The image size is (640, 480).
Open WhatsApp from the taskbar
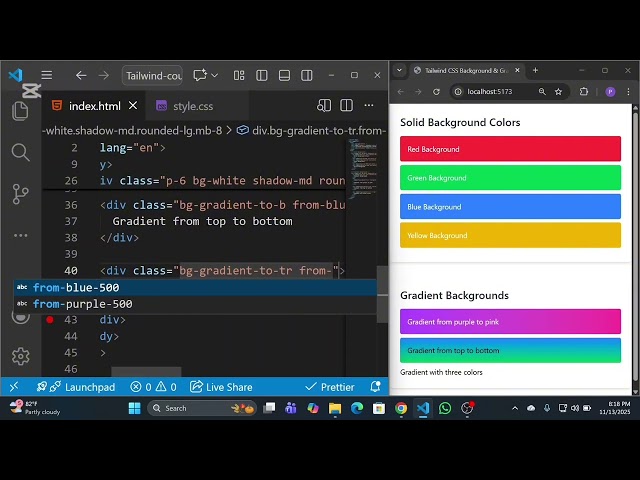[x=445, y=408]
